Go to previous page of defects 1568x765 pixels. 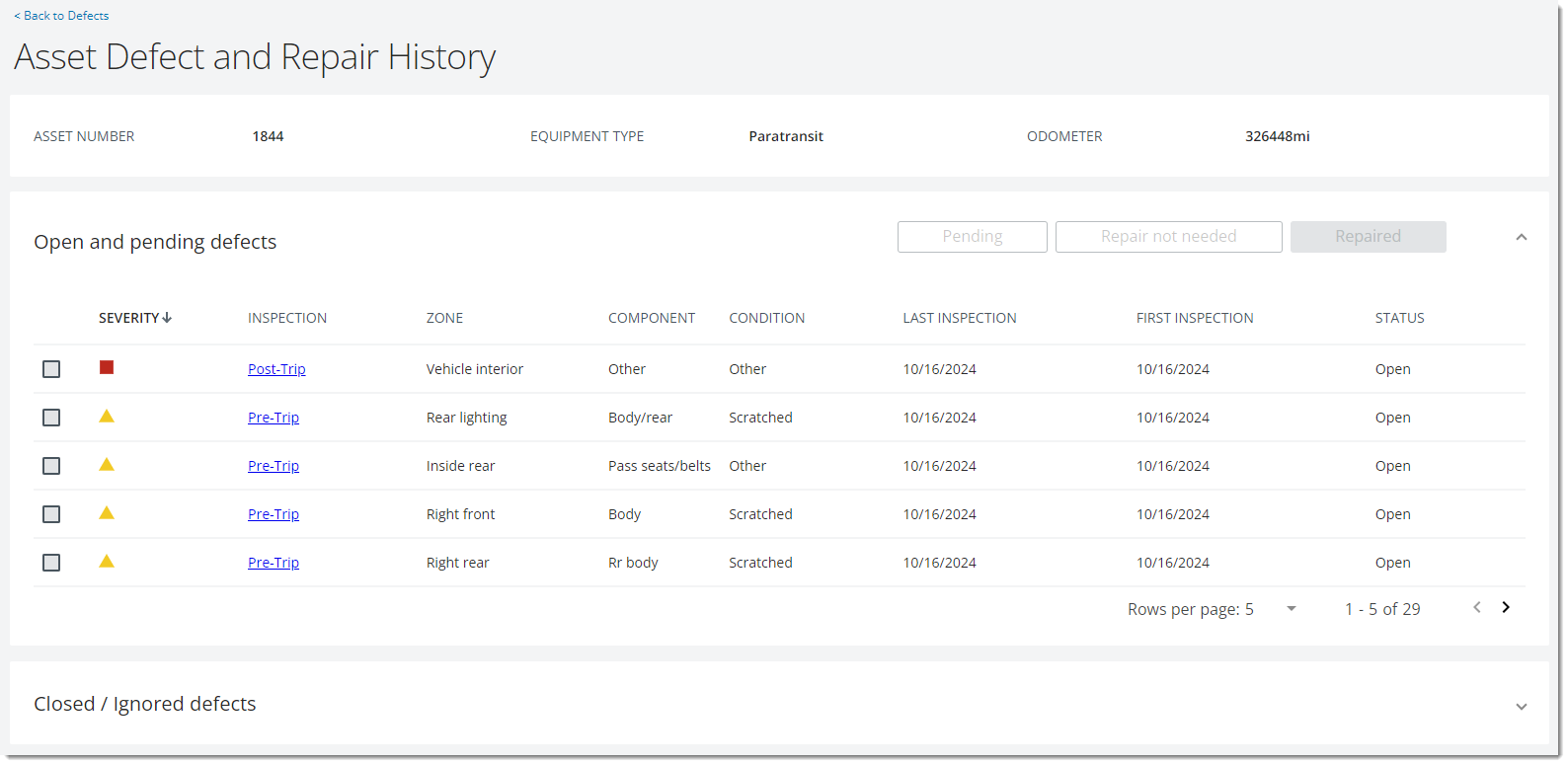(1477, 607)
